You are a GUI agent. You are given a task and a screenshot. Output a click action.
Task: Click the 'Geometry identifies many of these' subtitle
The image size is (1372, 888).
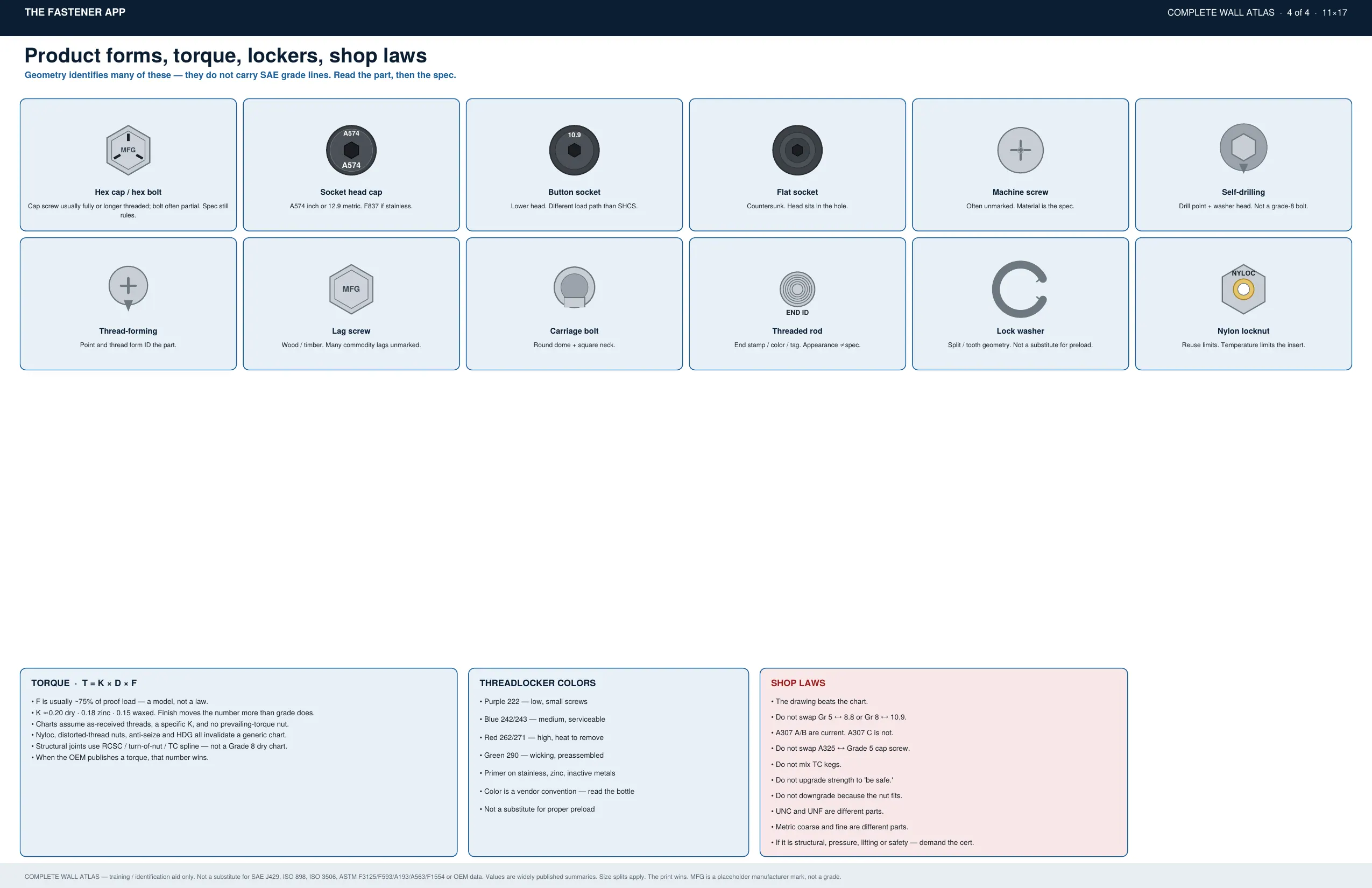(240, 75)
